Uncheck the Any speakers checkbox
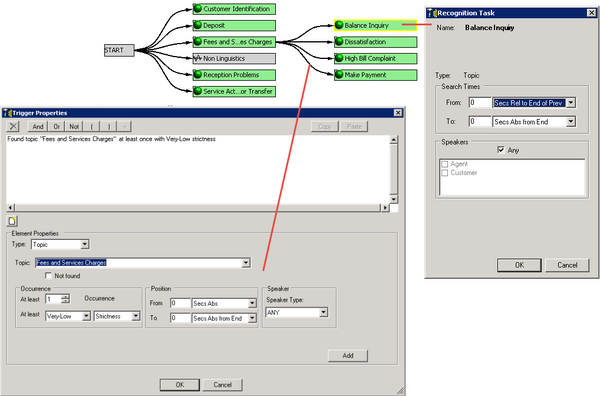Image resolution: width=600 pixels, height=396 pixels. [x=501, y=150]
